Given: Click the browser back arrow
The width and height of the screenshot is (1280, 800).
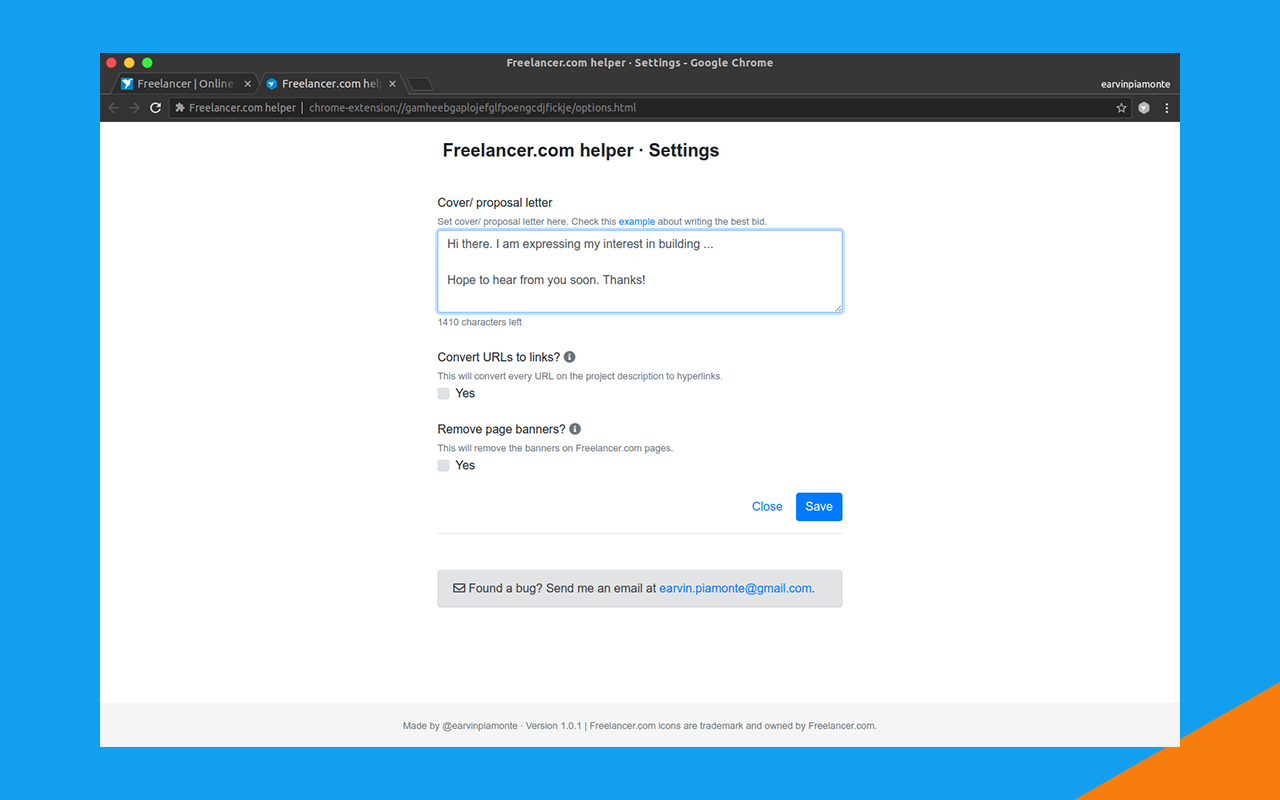Looking at the screenshot, I should [113, 108].
